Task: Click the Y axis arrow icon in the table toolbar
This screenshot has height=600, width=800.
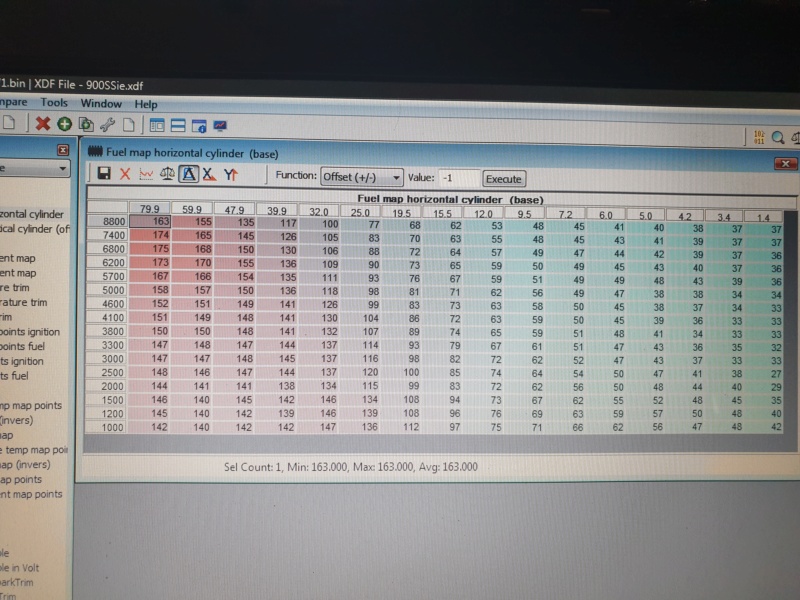Action: pos(231,175)
